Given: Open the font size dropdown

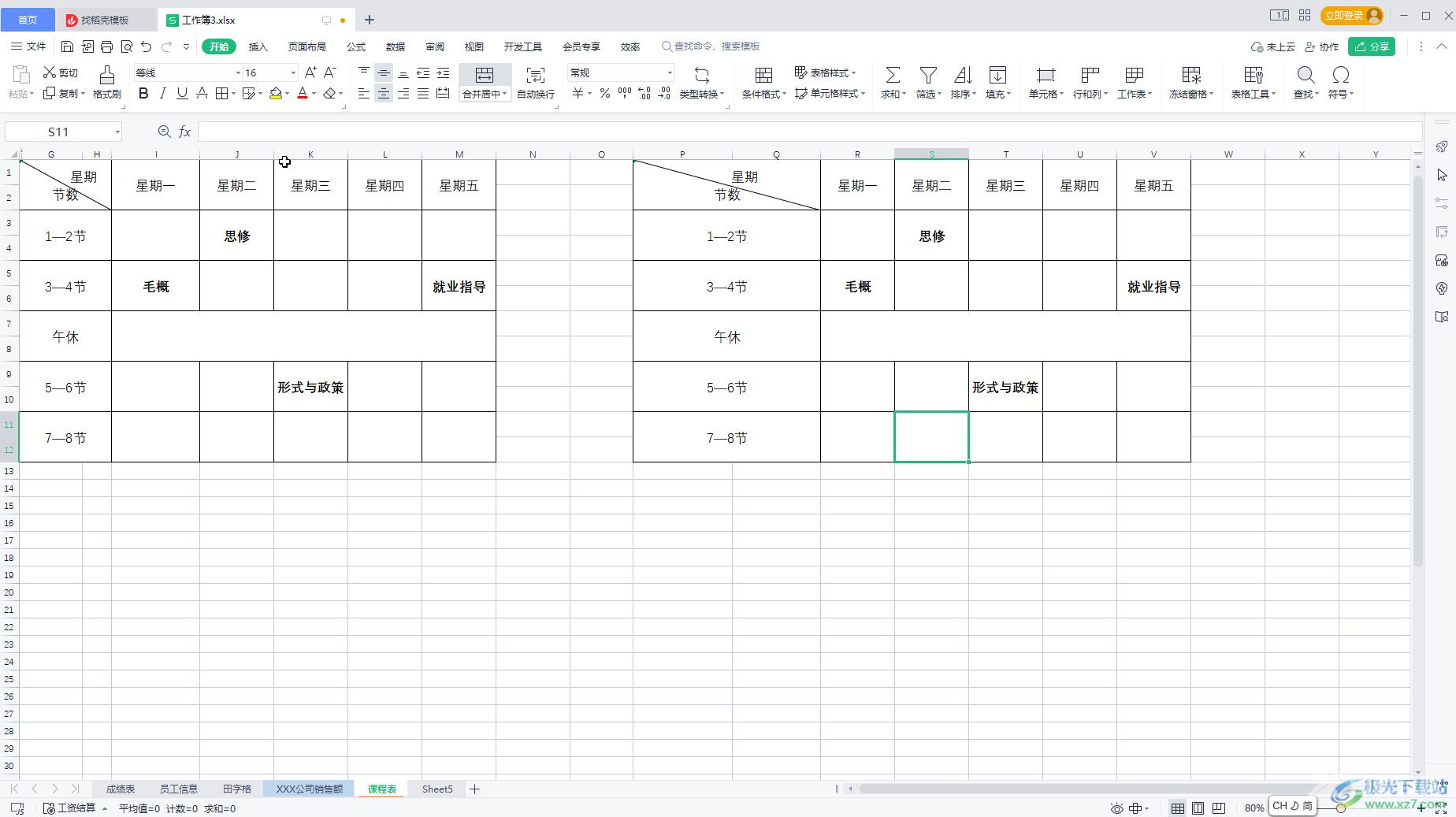Looking at the screenshot, I should click(293, 72).
